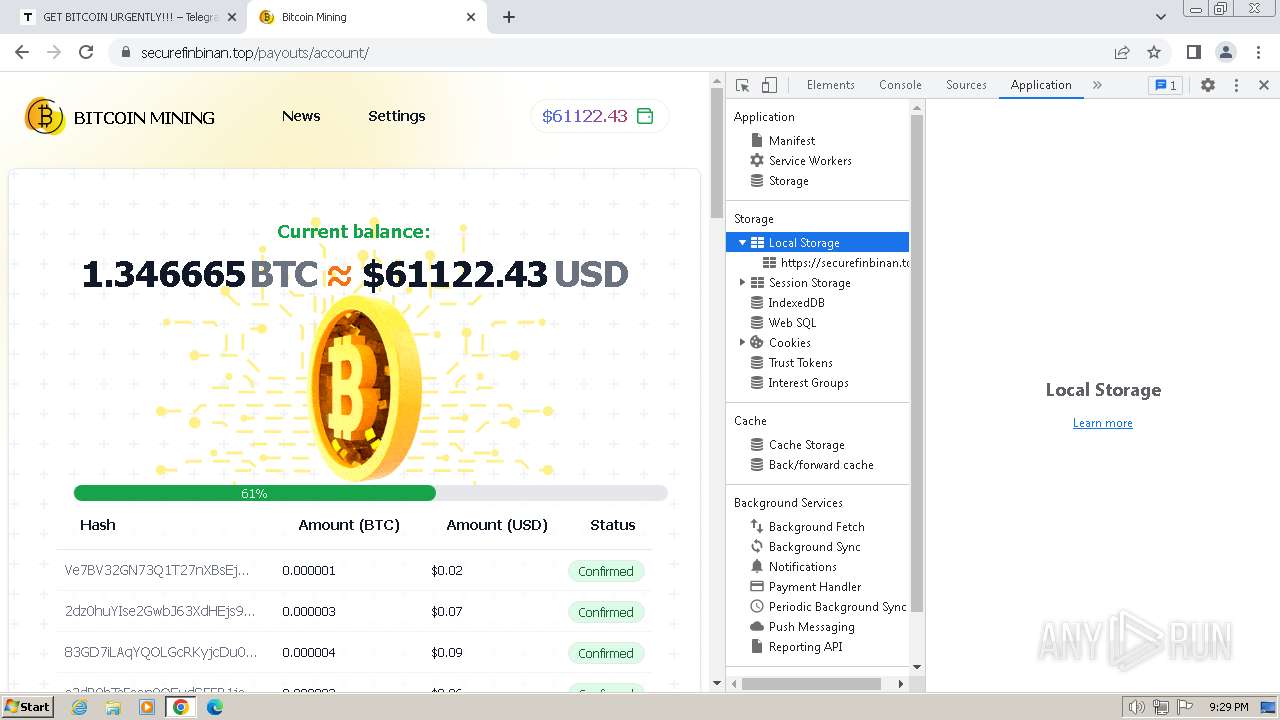
Task: Share this page icon
Action: click(1122, 52)
